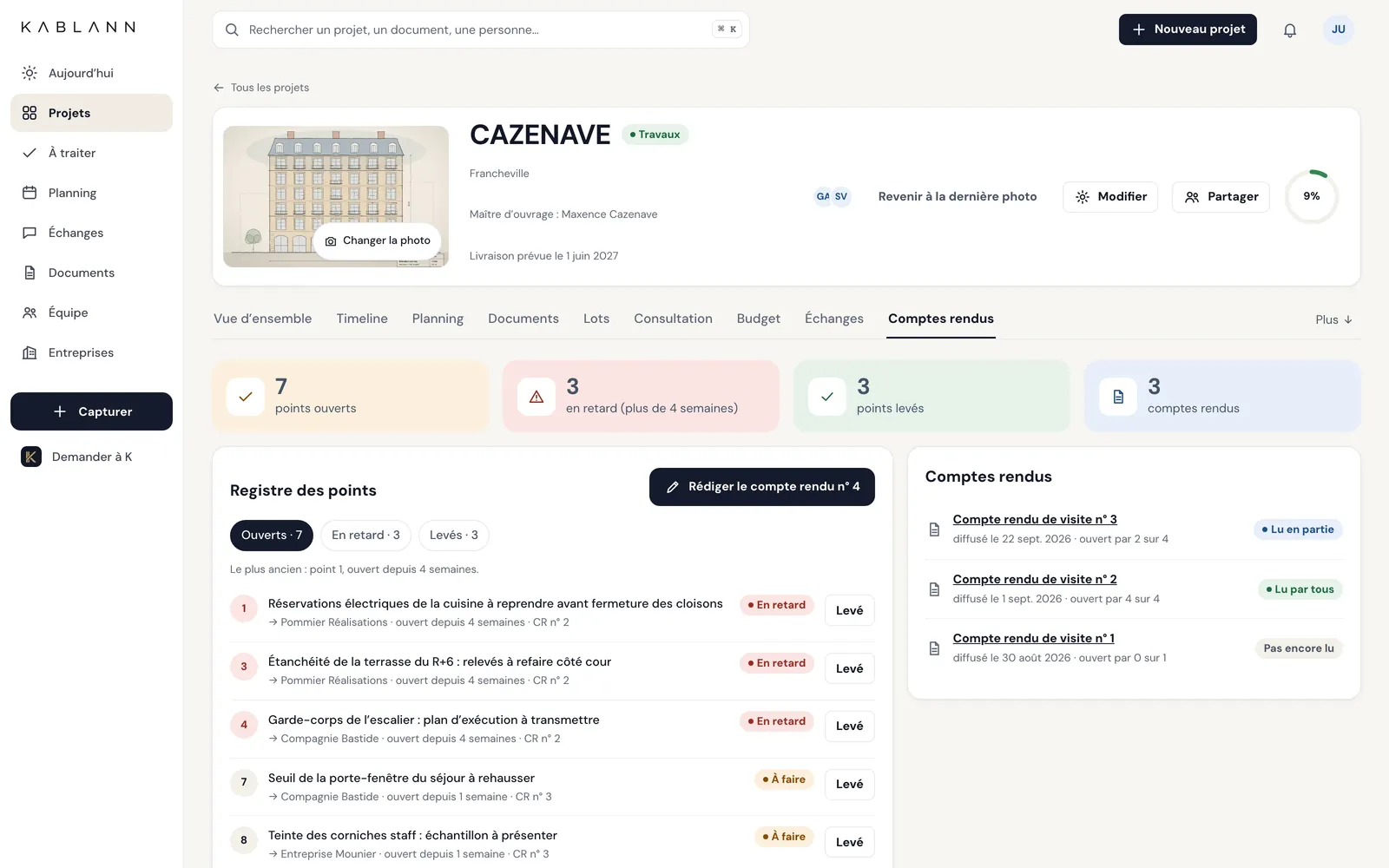
Task: Open the Planning calendar icon in sidebar
Action: [30, 193]
